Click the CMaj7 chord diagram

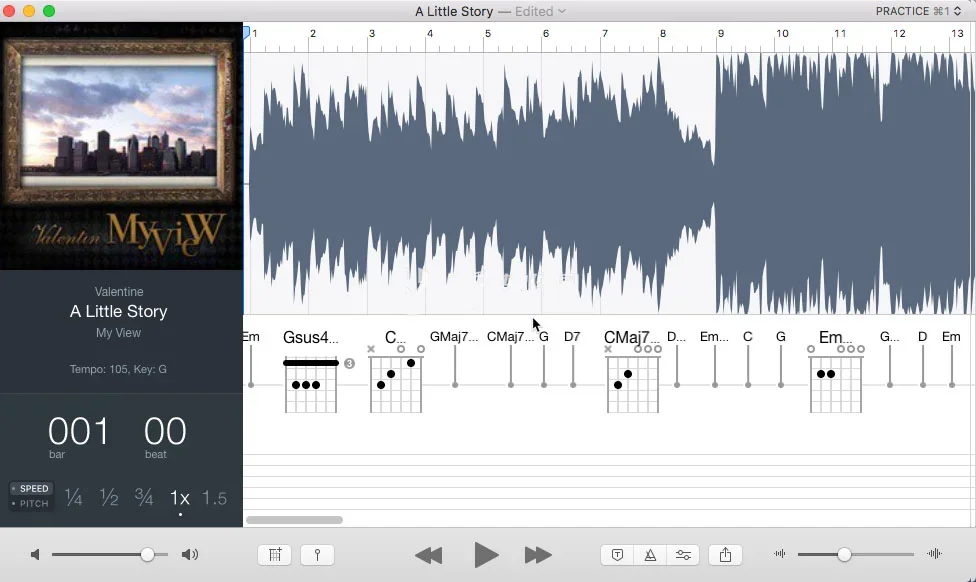point(632,380)
